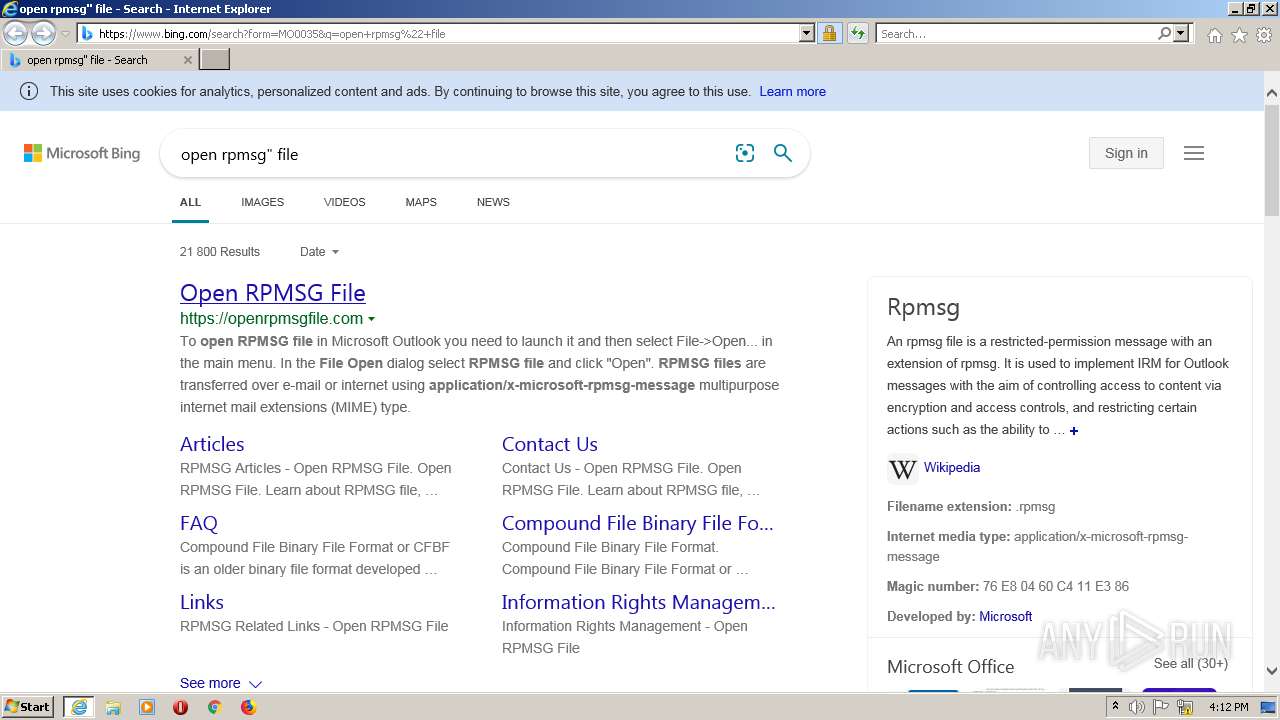Click the IE search magnifier icon

point(1164,33)
